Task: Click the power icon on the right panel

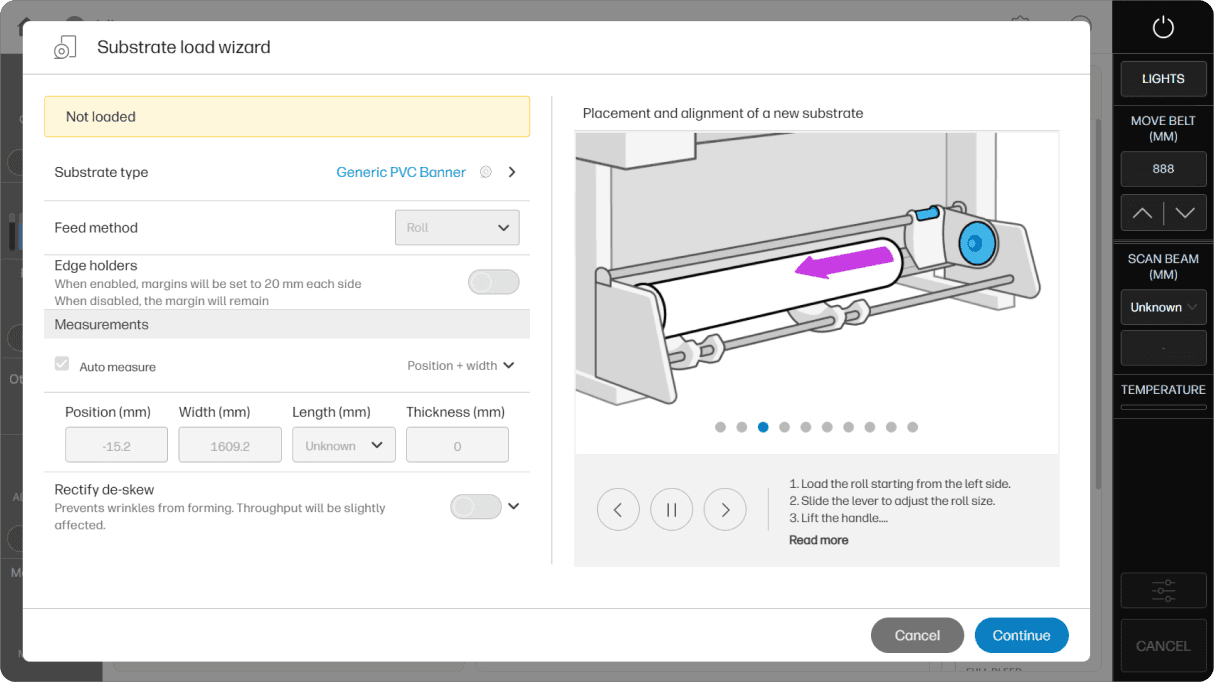Action: click(x=1162, y=27)
